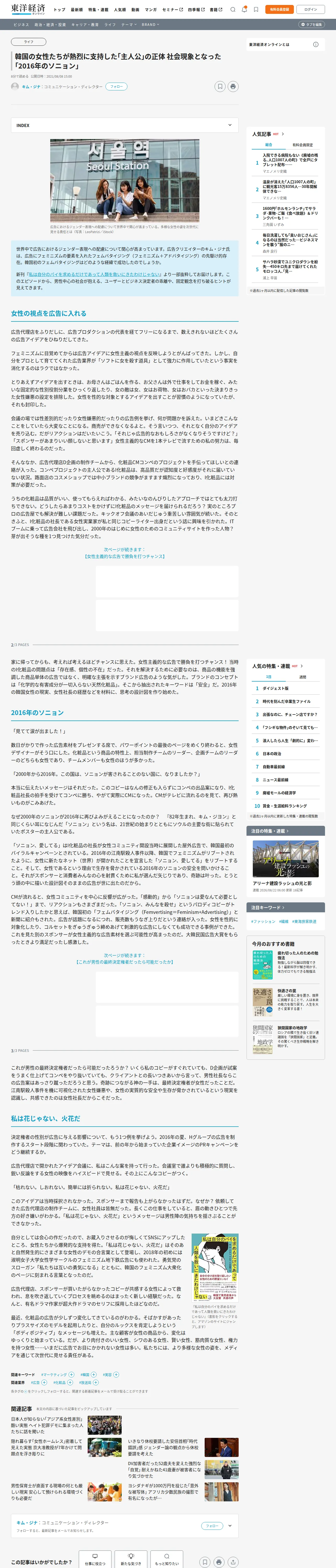Follow the #化粧品 industry plus icon
The width and height of the screenshot is (336, 1568).
tap(70, 1382)
